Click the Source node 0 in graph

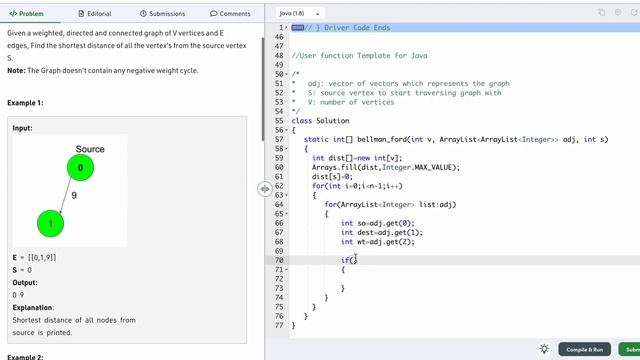pos(80,167)
